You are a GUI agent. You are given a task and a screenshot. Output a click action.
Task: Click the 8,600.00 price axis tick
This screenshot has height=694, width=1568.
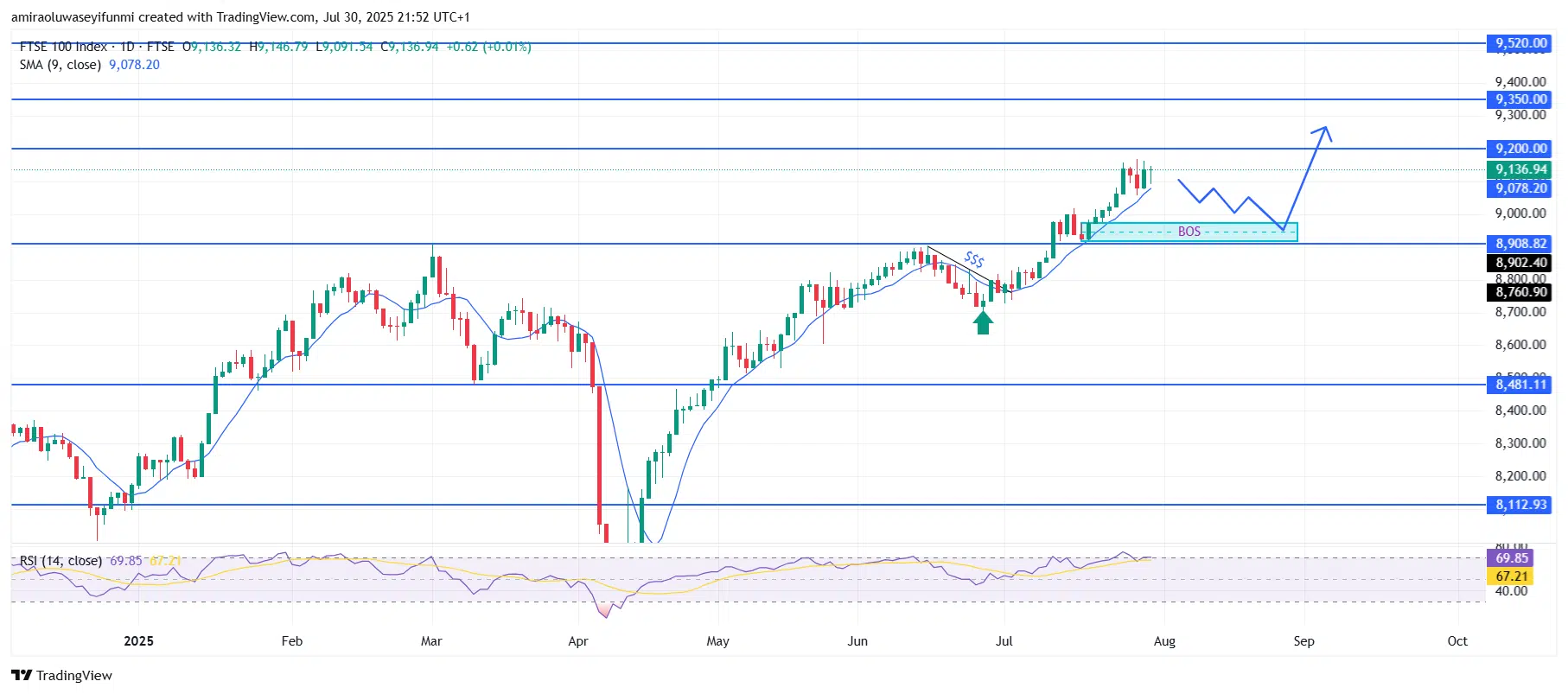click(x=1520, y=345)
